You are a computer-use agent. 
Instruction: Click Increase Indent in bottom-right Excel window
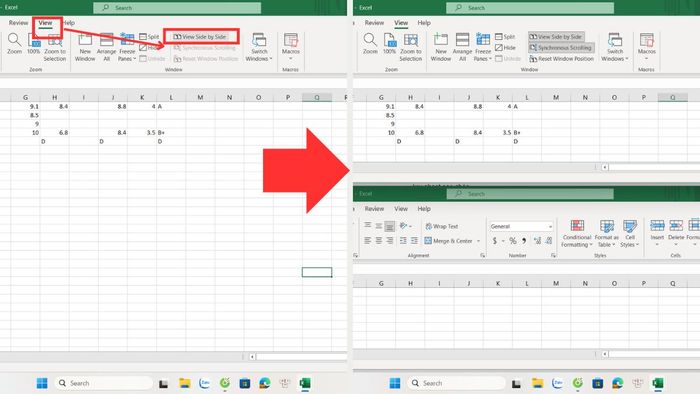click(x=414, y=241)
